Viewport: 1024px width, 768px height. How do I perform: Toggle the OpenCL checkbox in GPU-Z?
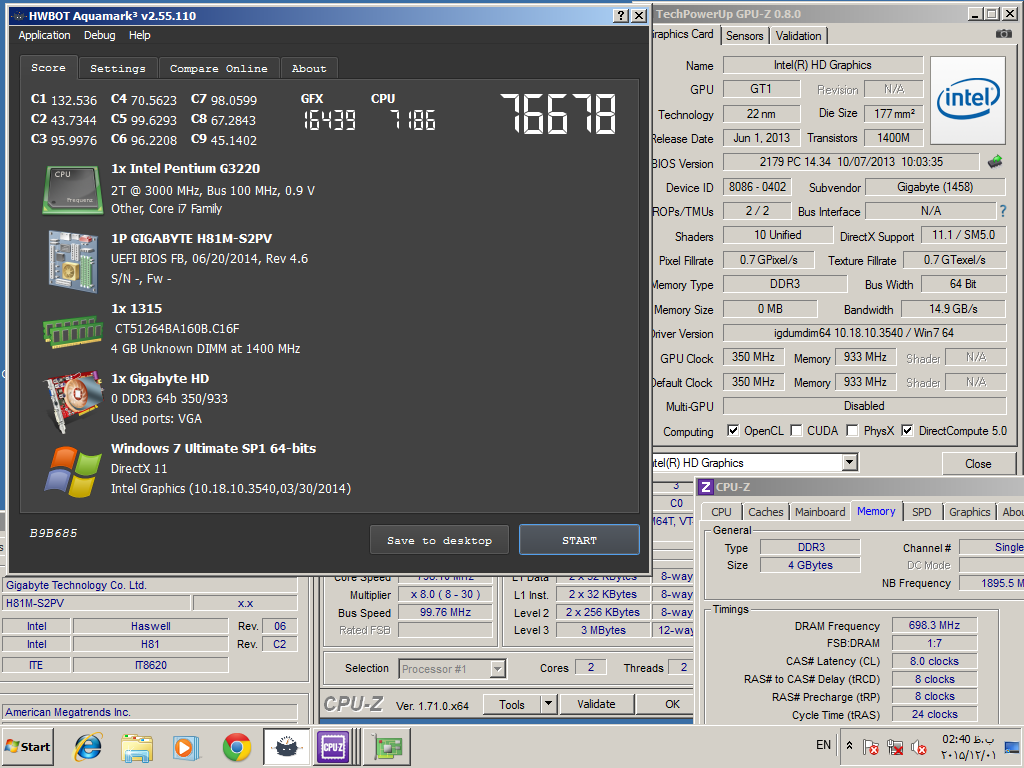click(x=733, y=430)
